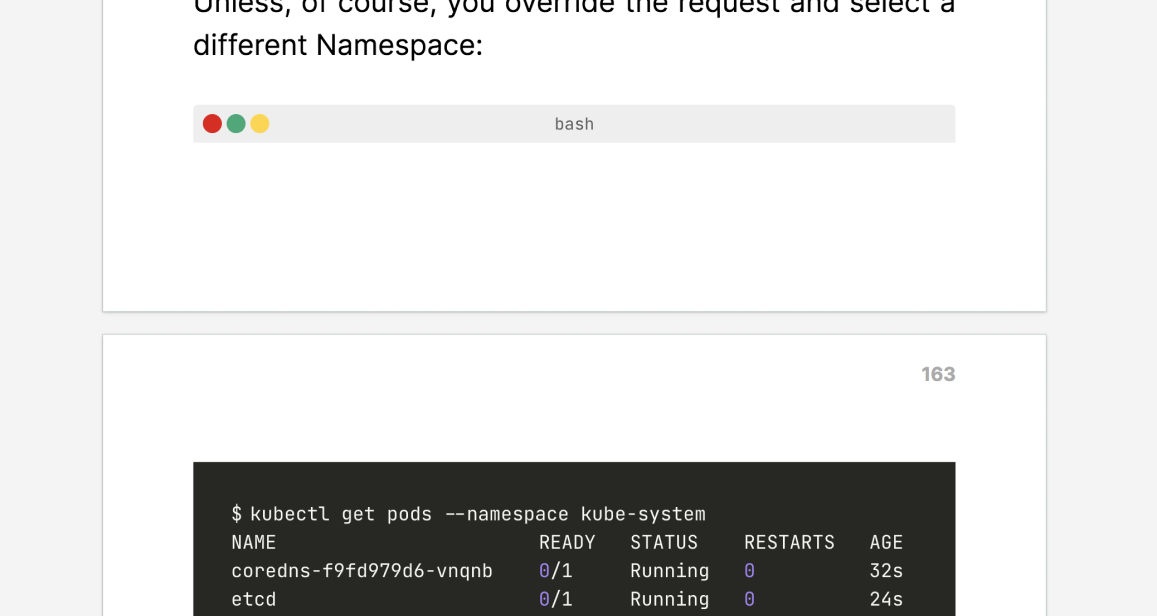Click page number 163
Image resolution: width=1157 pixels, height=616 pixels.
938,374
